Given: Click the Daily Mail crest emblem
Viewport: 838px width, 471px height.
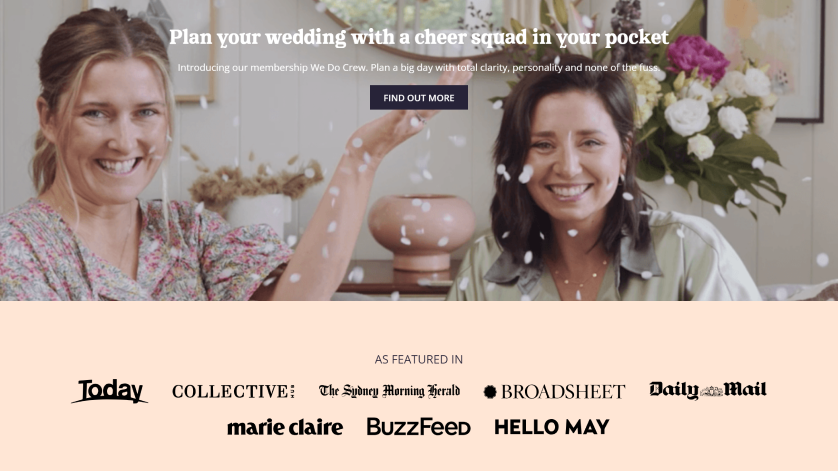Looking at the screenshot, I should (x=711, y=391).
